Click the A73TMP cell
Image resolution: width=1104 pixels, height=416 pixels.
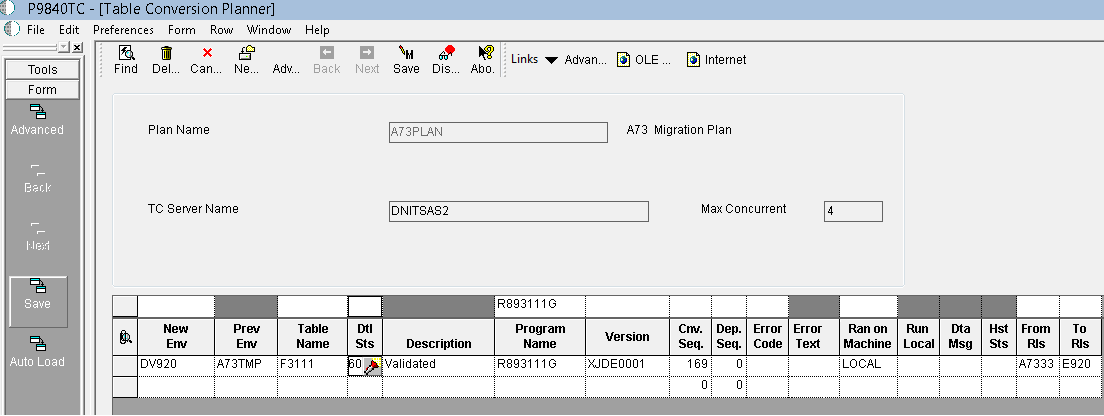click(x=246, y=365)
